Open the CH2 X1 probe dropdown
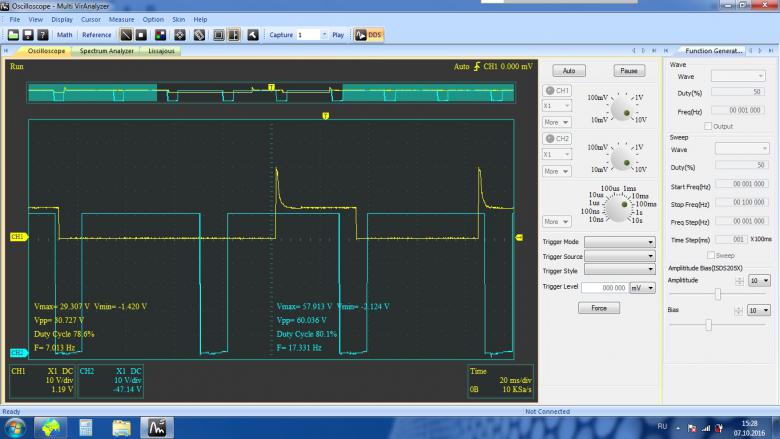This screenshot has width=780, height=439. tap(557, 155)
